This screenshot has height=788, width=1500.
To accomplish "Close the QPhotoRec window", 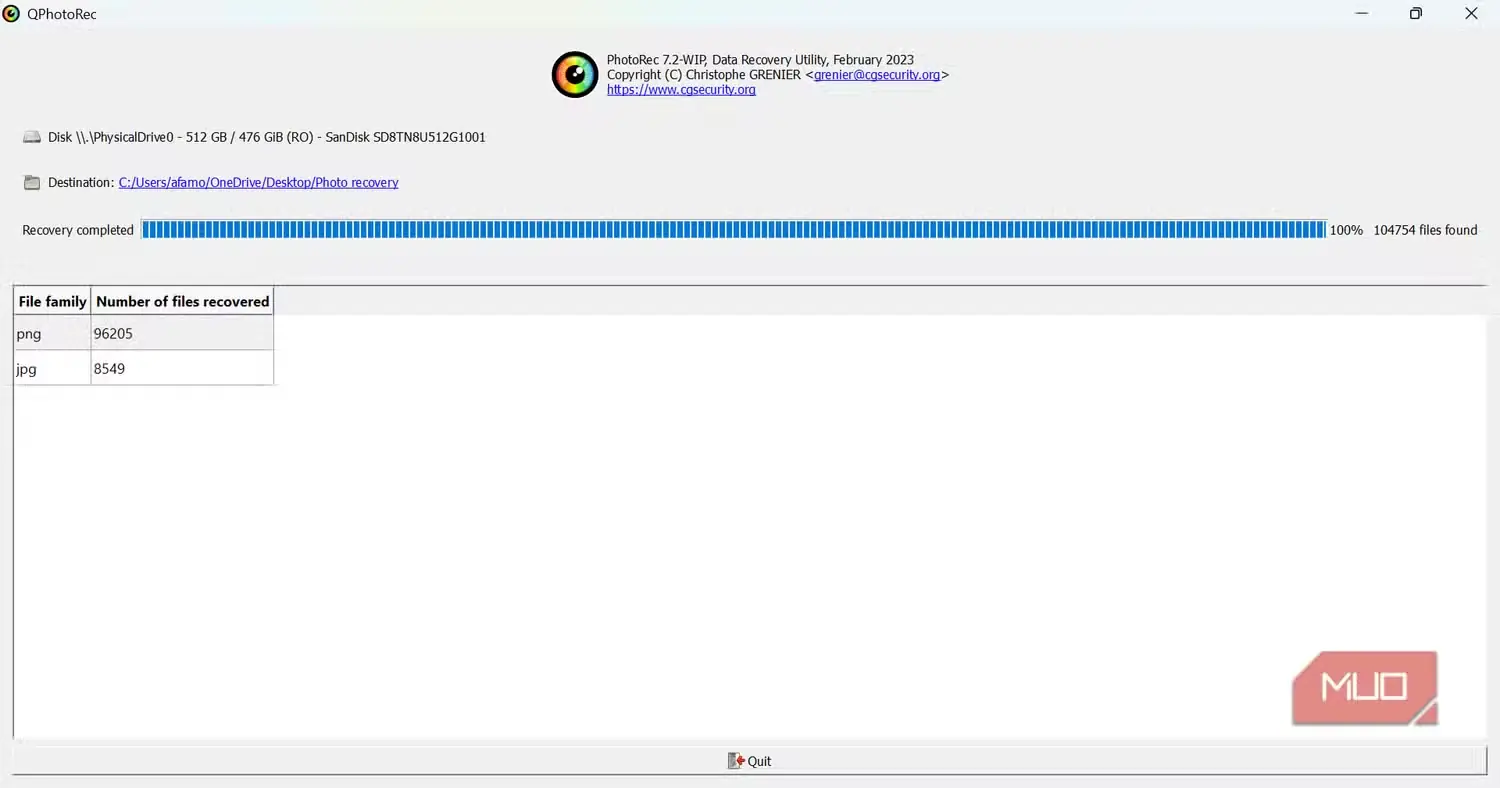I will pyautogui.click(x=1471, y=14).
